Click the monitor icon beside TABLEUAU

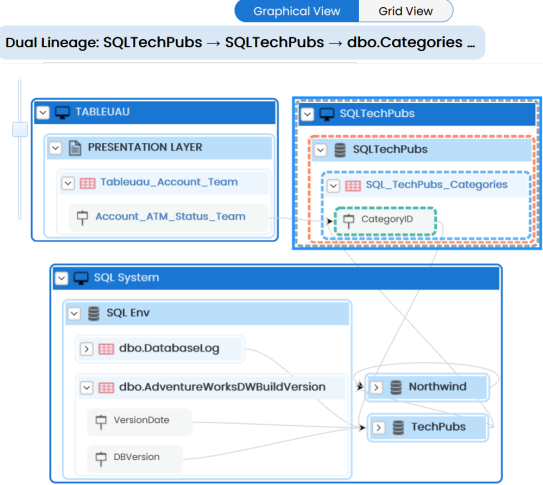[62, 113]
